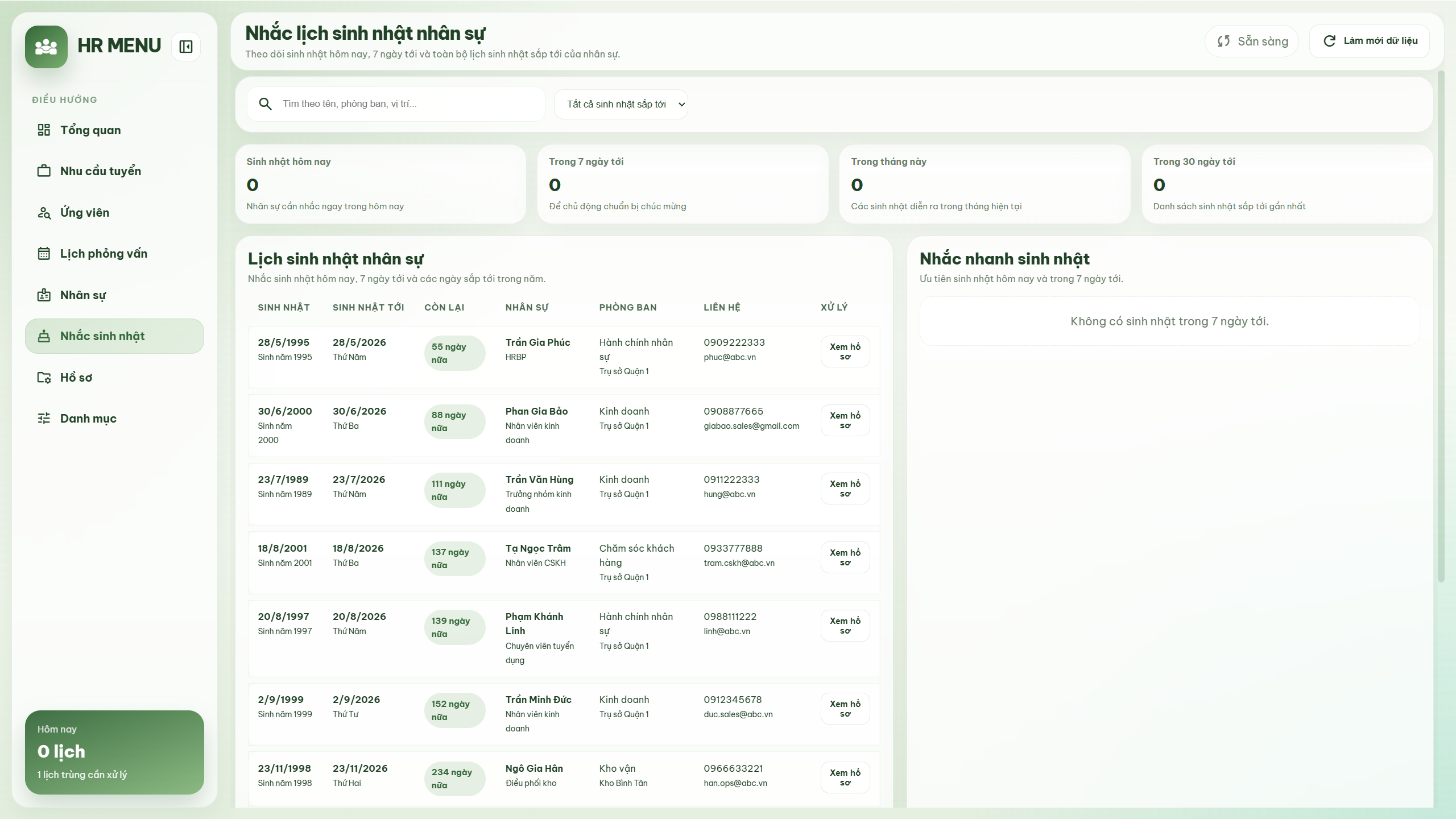Open the Lịch phỏng vấn calendar icon
Screen dimensions: 1456x819
(44, 254)
